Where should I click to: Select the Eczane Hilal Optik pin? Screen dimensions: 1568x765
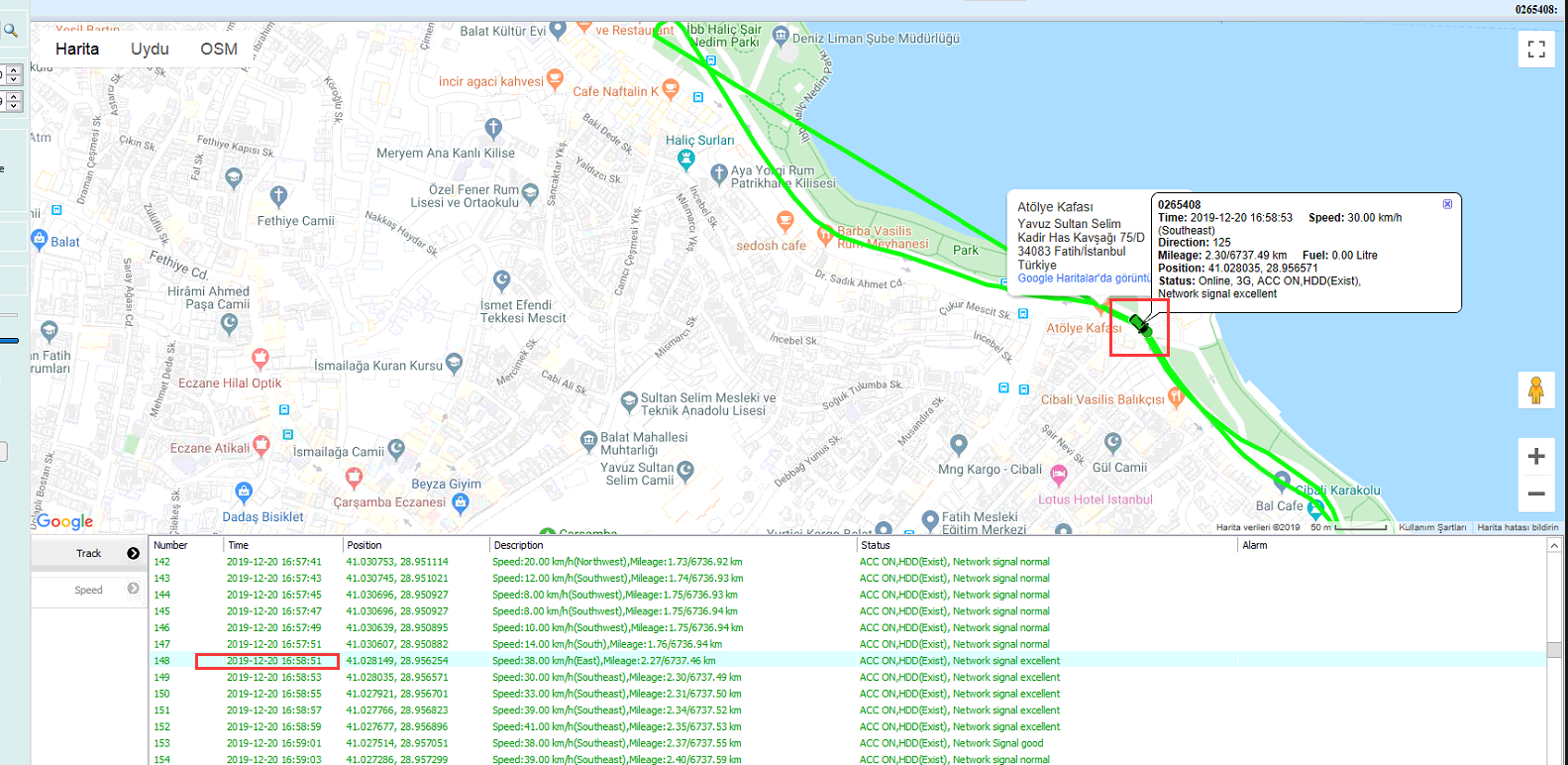coord(261,358)
